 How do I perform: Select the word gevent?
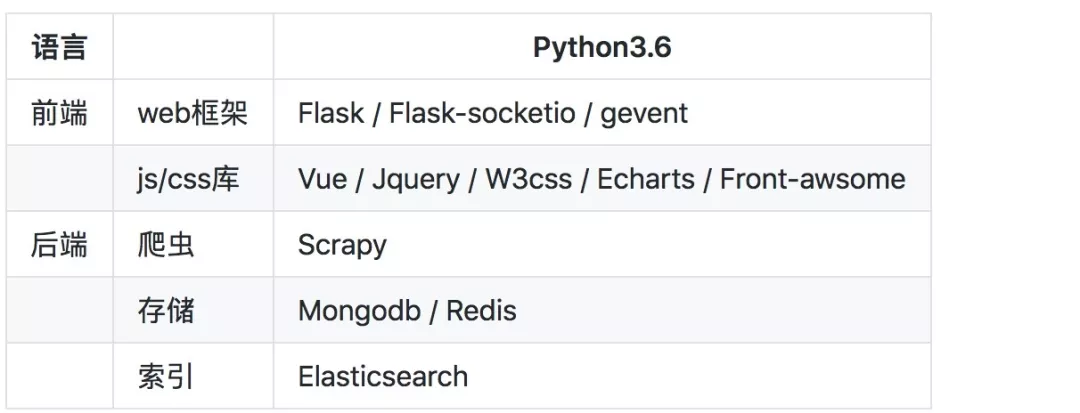tap(644, 113)
